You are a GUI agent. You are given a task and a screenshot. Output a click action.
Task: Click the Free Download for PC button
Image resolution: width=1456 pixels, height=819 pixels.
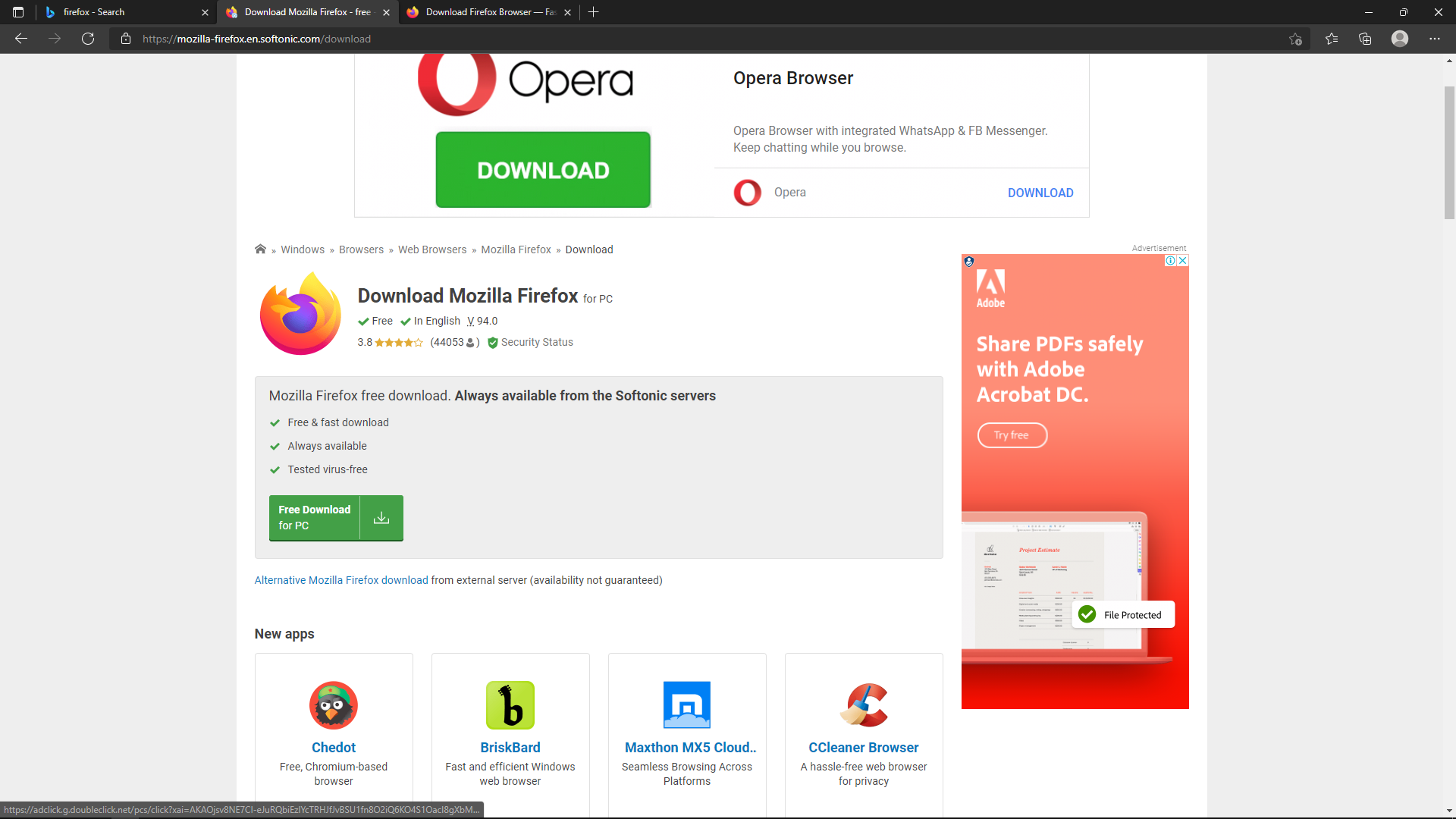click(335, 517)
